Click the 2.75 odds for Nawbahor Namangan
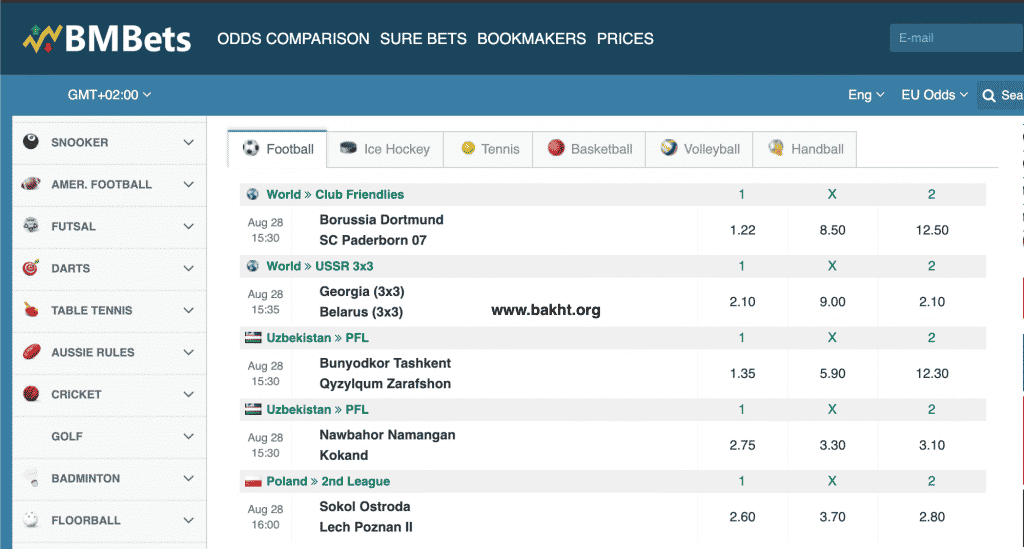Screen dimensions: 1024x549 742,445
